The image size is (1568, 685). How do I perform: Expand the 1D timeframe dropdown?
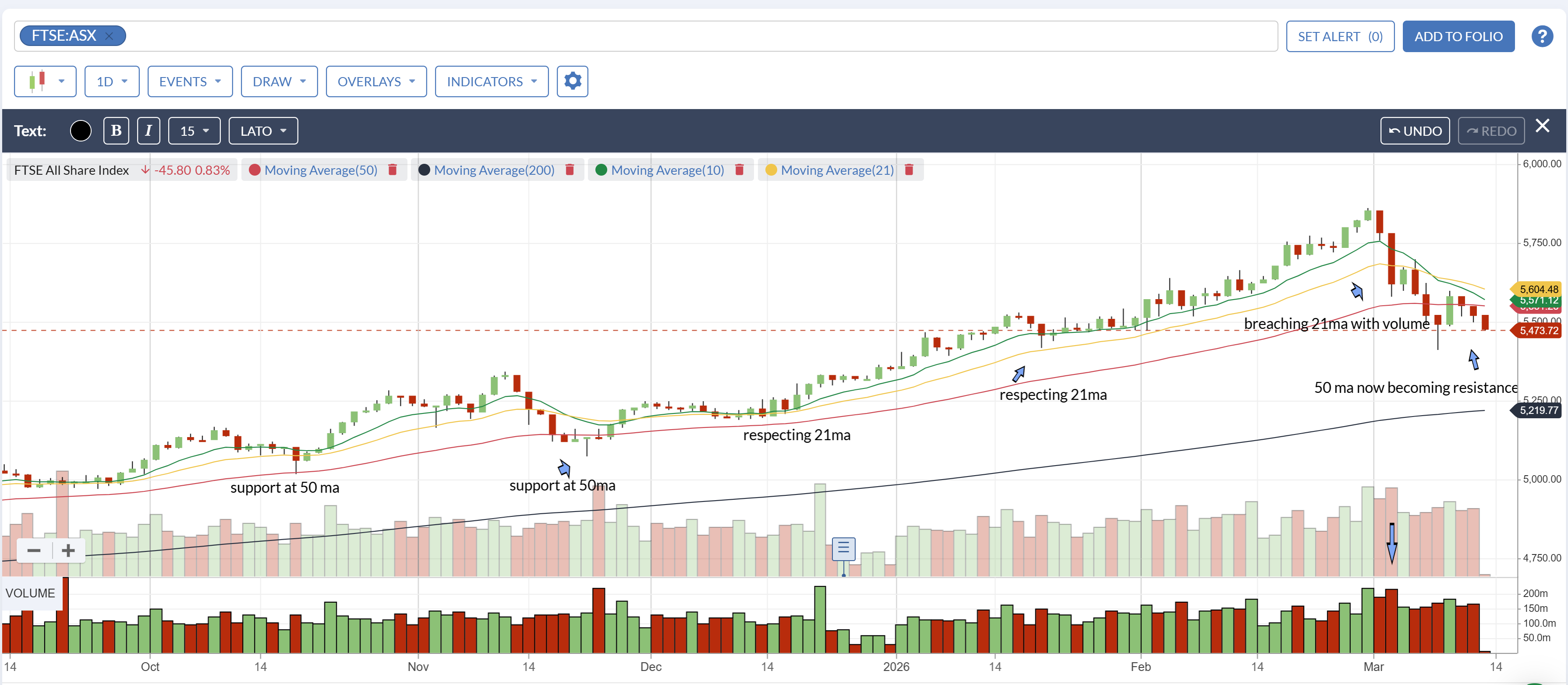tap(112, 81)
